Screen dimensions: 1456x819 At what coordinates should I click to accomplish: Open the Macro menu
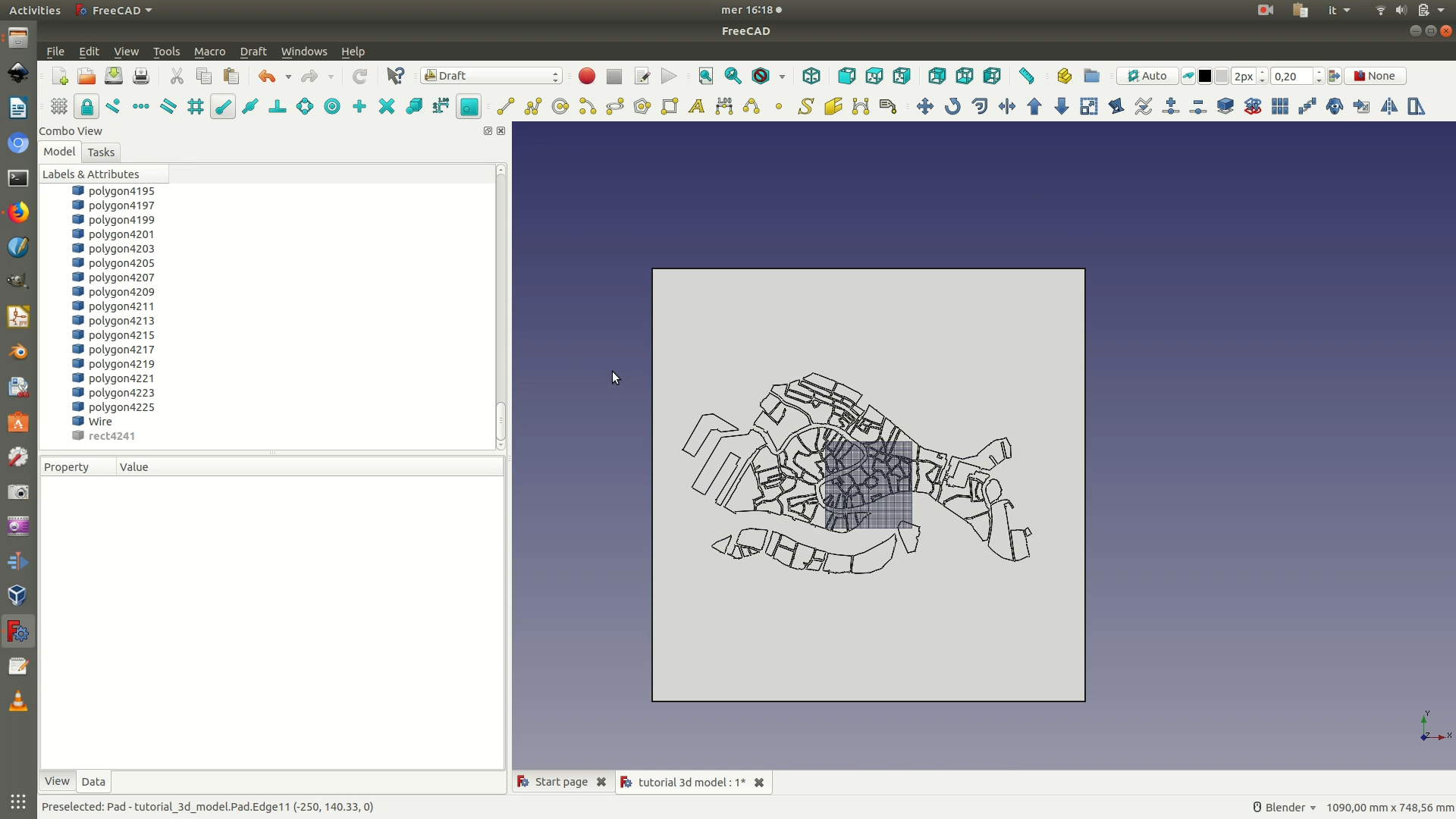pyautogui.click(x=209, y=52)
